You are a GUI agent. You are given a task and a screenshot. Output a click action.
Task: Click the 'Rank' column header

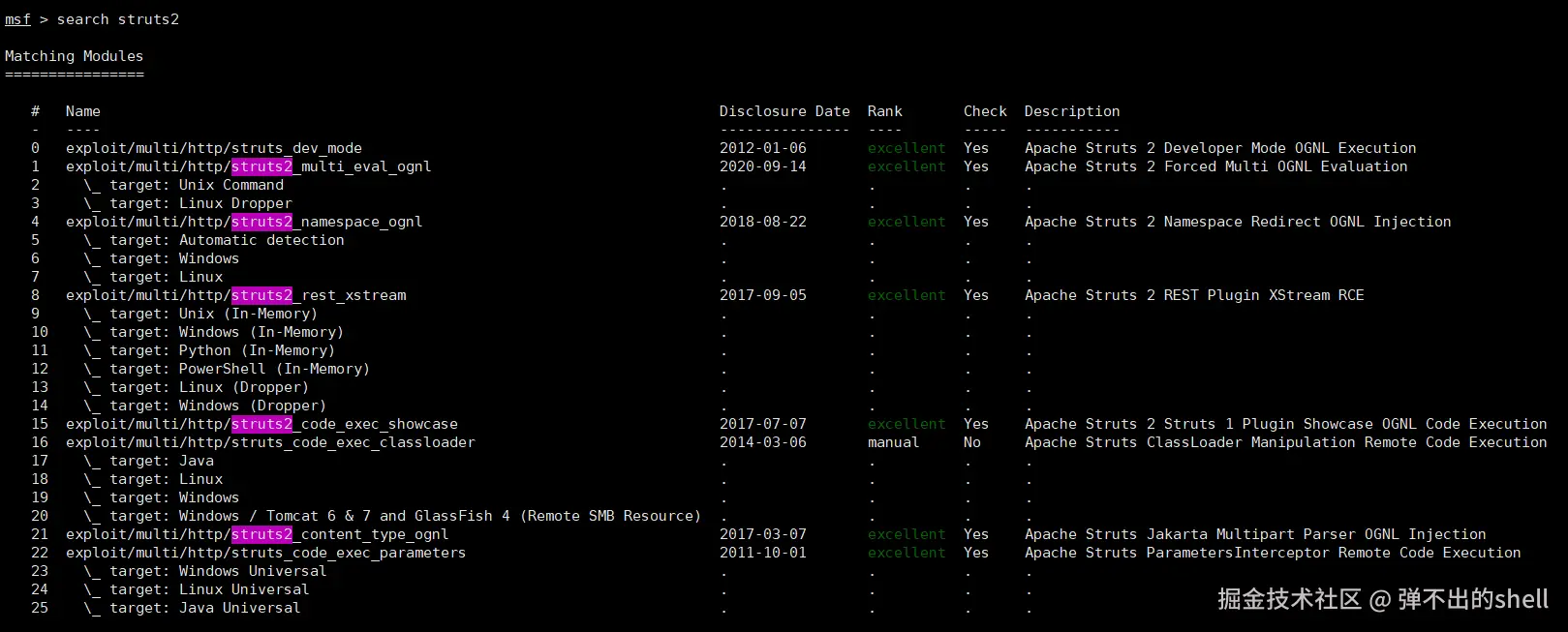click(x=885, y=111)
